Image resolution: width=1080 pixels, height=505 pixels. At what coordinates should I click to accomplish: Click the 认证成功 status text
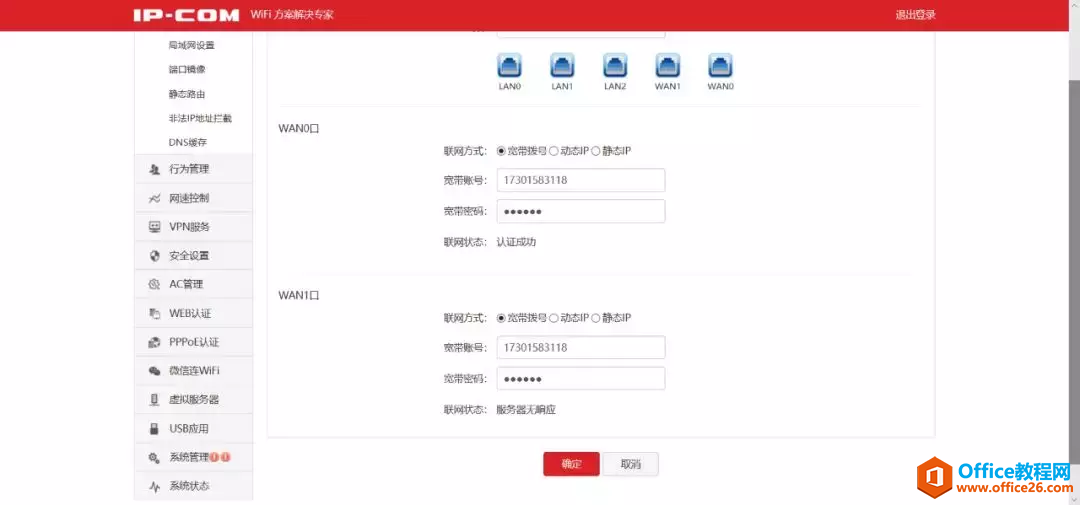pos(516,243)
